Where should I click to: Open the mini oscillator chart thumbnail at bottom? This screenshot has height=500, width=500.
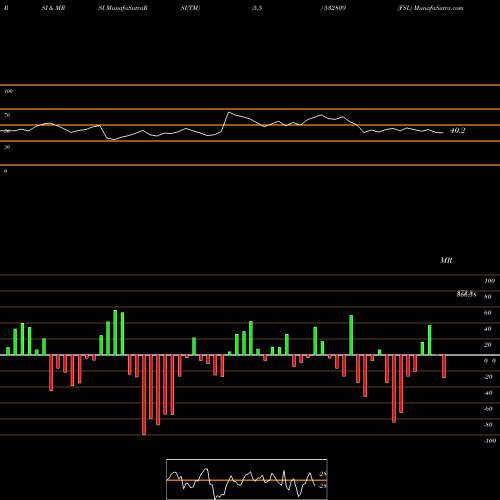click(247, 479)
